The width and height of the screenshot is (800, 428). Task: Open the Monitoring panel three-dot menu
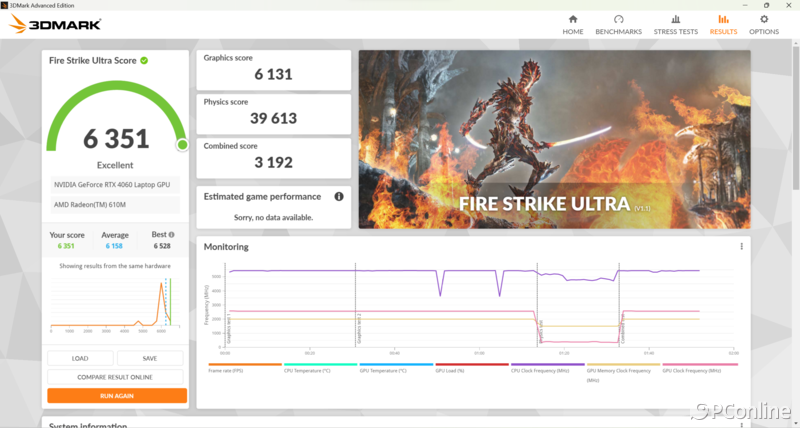[741, 246]
